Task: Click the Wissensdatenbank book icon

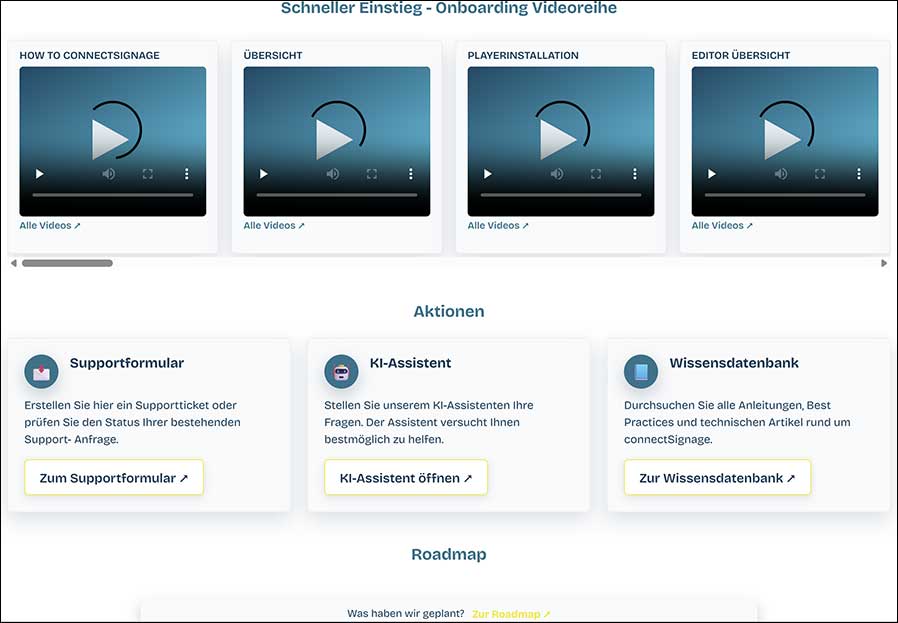Action: 640,371
